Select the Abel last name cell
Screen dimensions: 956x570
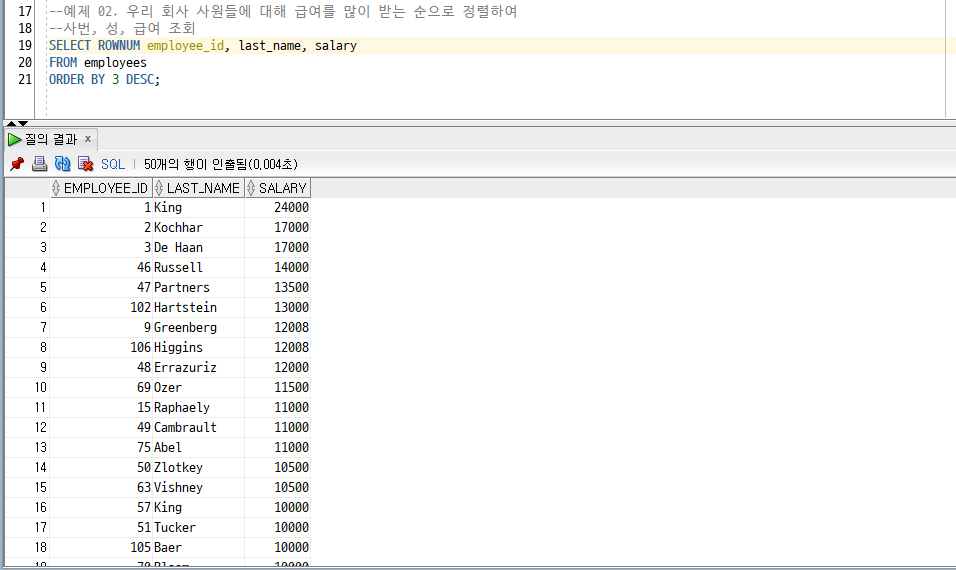pyautogui.click(x=198, y=447)
